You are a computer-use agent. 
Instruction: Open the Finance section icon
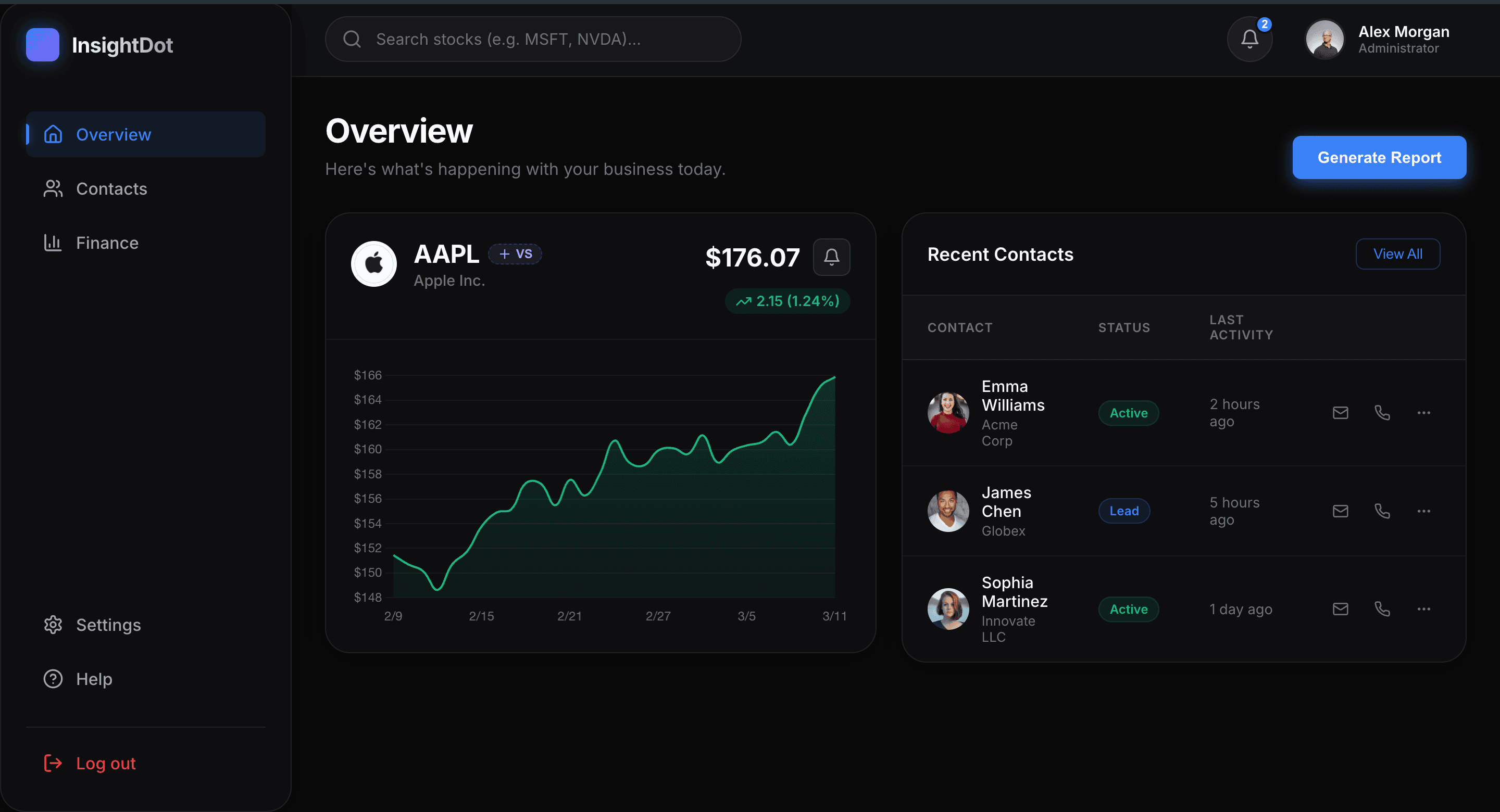53,243
